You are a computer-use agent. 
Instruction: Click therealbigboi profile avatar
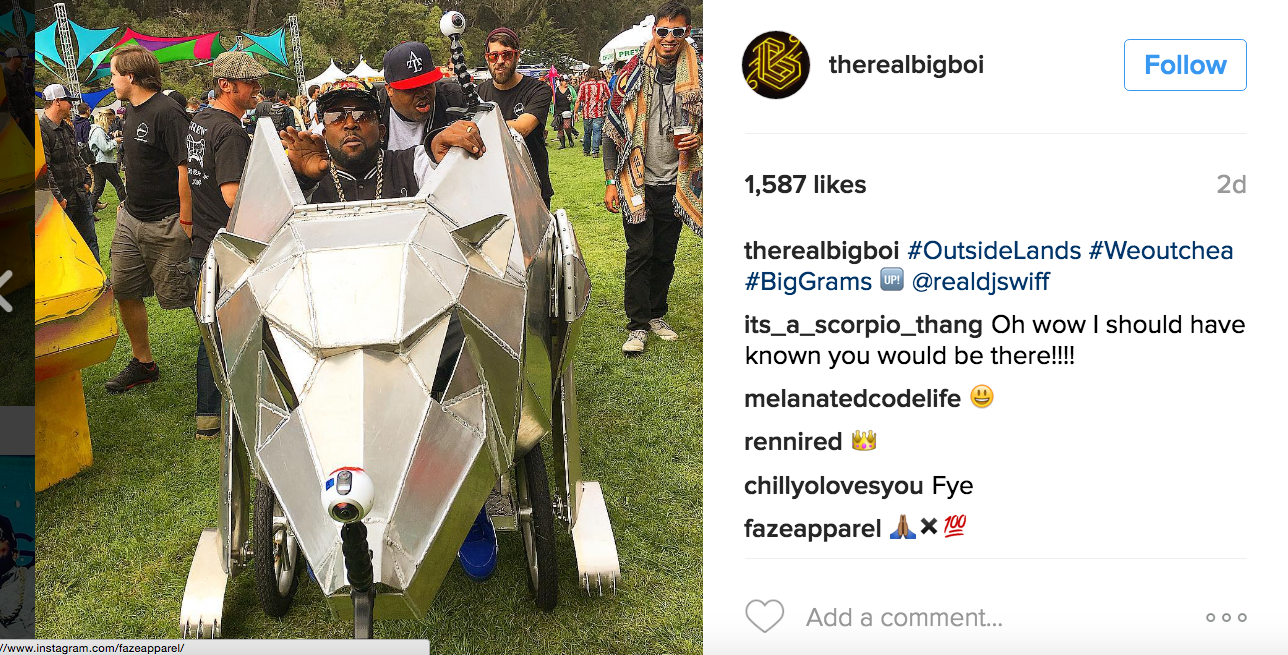[775, 65]
